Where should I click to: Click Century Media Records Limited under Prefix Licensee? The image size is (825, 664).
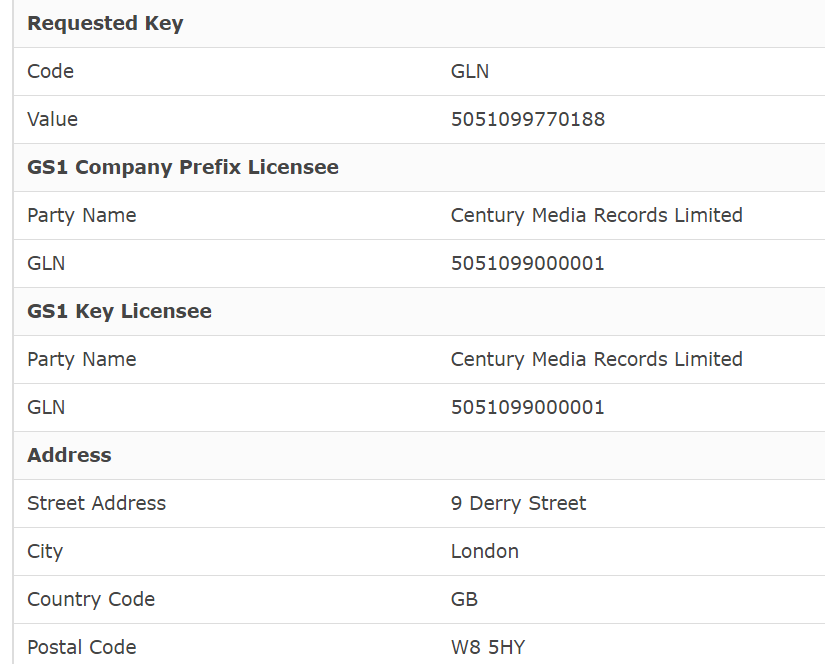point(597,215)
